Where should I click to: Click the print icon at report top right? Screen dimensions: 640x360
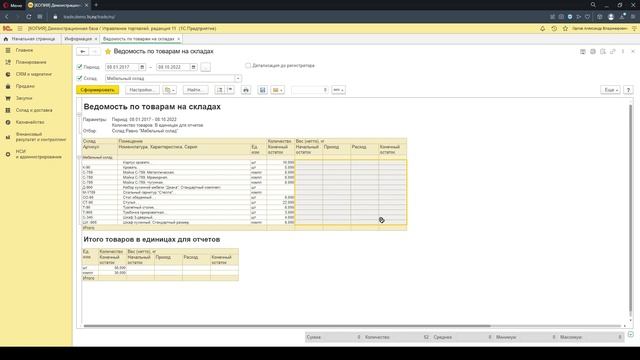593,51
